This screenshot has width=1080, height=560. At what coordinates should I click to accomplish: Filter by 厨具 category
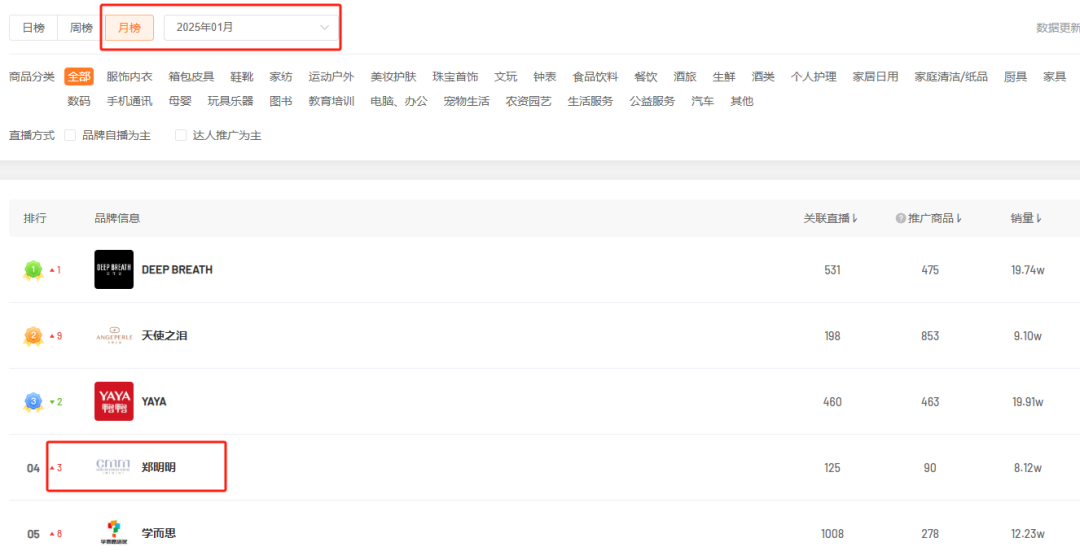1015,76
